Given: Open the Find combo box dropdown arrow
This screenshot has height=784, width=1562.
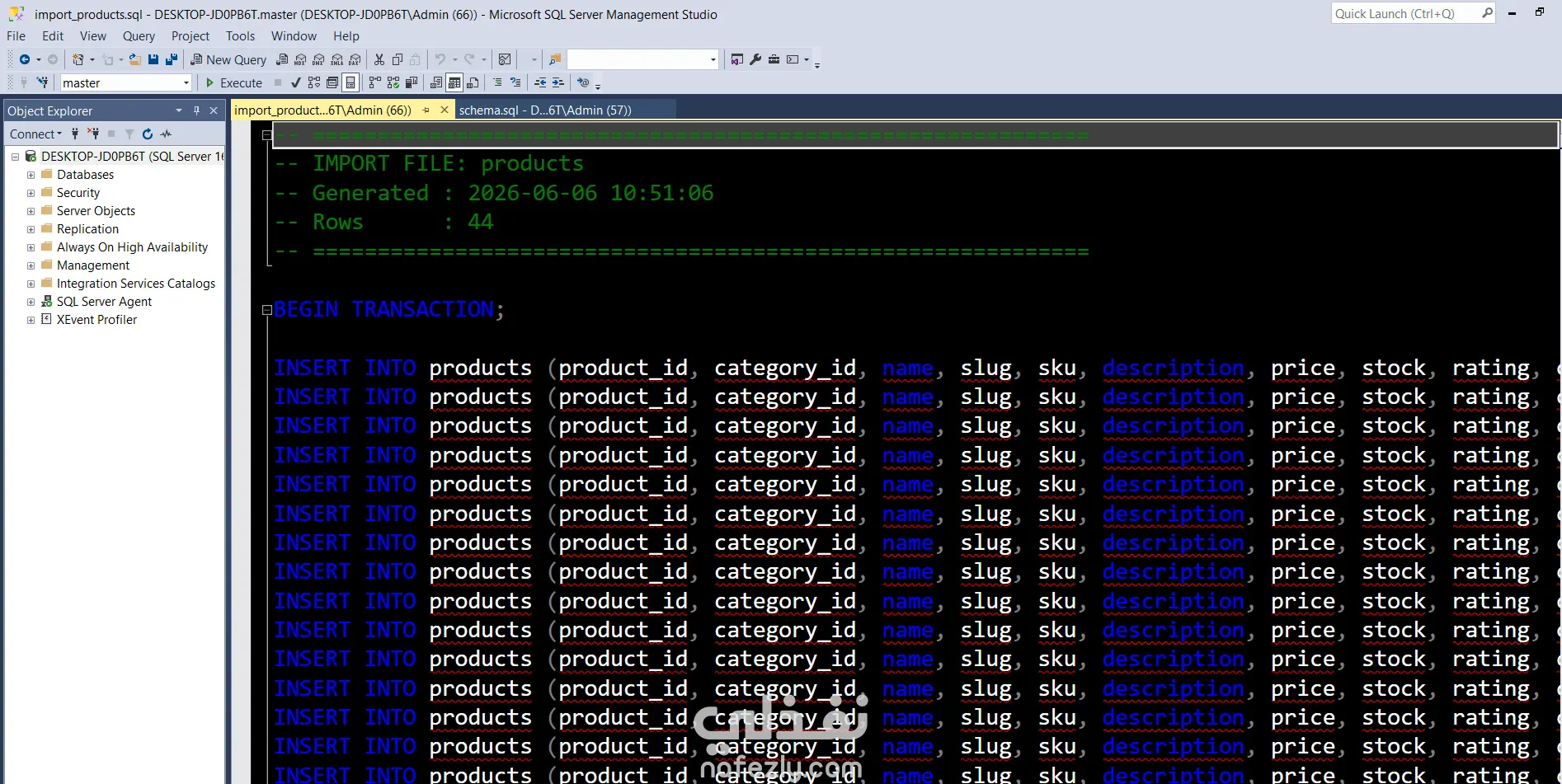Looking at the screenshot, I should 713,59.
